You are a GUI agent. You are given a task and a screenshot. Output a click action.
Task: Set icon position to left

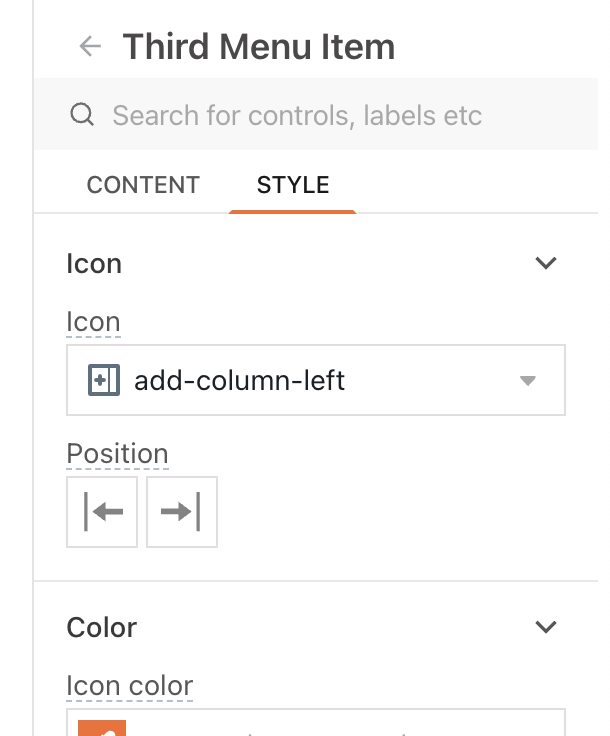[x=102, y=512]
